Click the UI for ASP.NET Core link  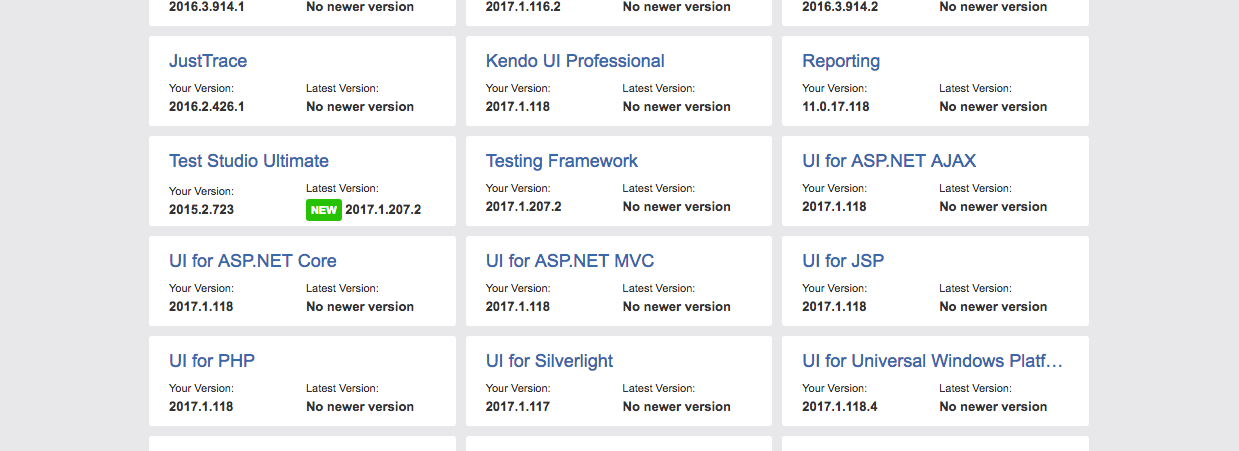(x=253, y=261)
